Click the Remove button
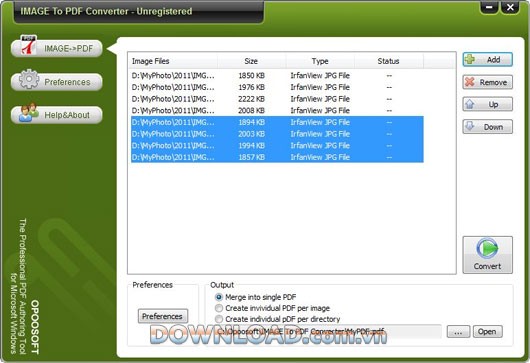530x363 pixels. pyautogui.click(x=487, y=82)
